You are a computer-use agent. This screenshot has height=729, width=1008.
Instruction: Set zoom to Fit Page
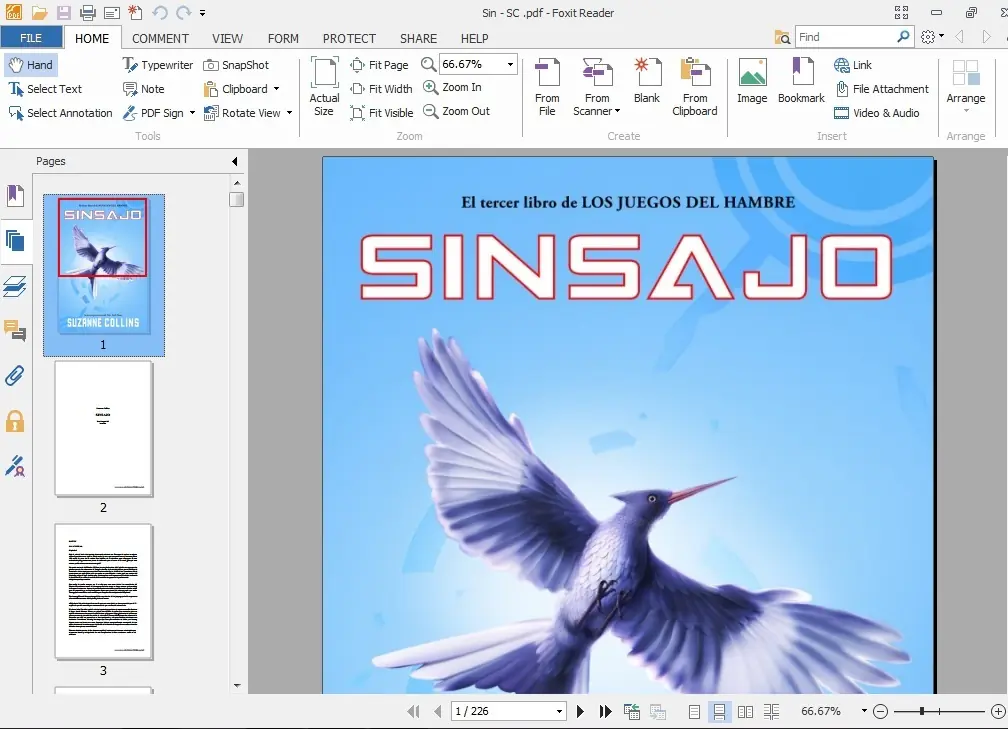click(x=379, y=65)
